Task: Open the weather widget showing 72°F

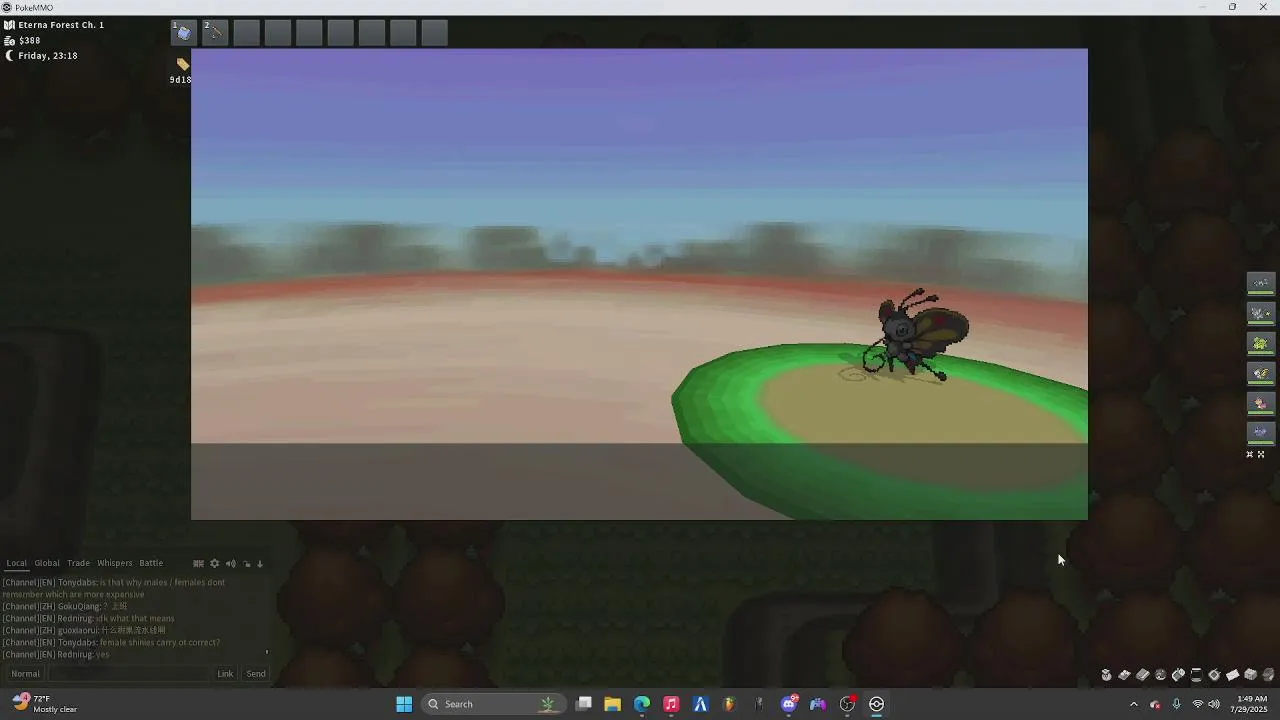Action: (x=46, y=704)
